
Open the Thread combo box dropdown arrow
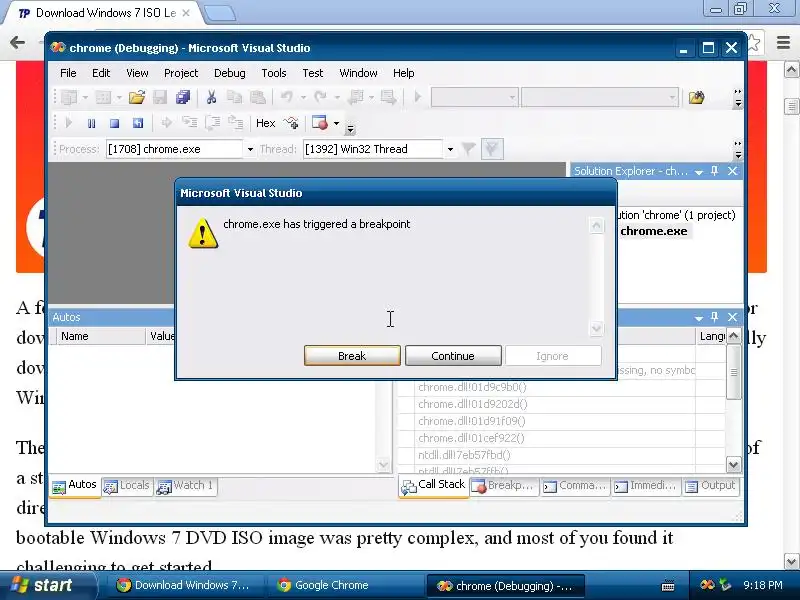click(x=450, y=149)
